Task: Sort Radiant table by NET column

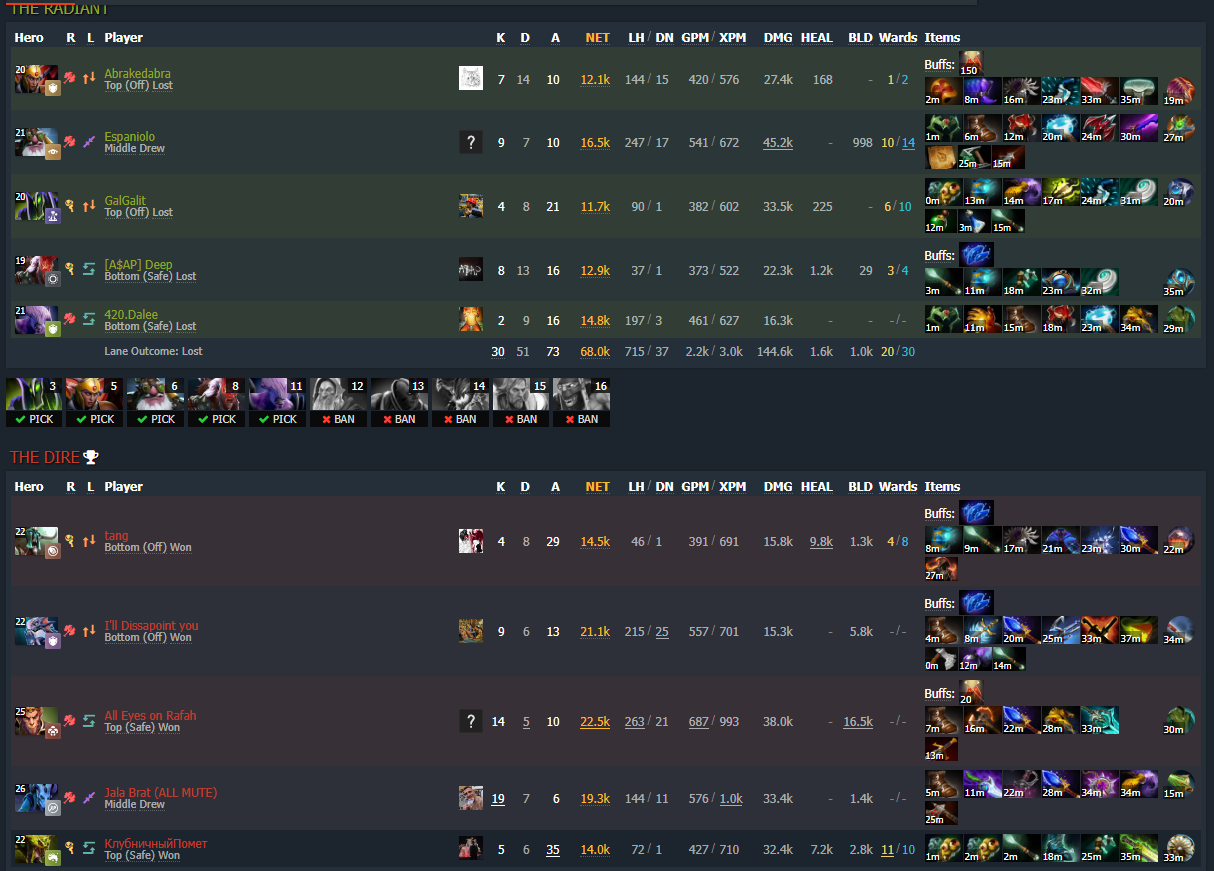Action: [597, 37]
